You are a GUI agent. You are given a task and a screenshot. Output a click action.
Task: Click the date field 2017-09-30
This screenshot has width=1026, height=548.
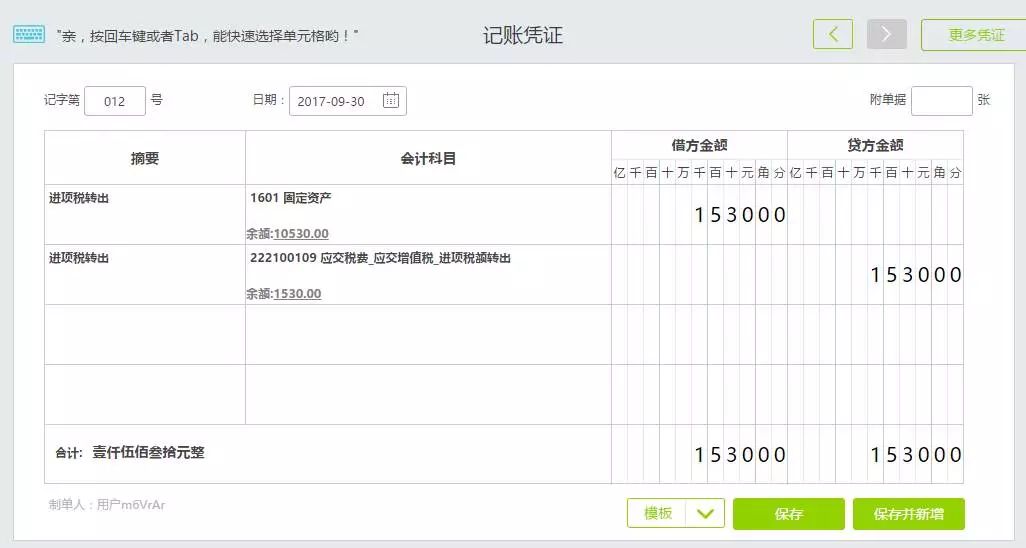332,101
